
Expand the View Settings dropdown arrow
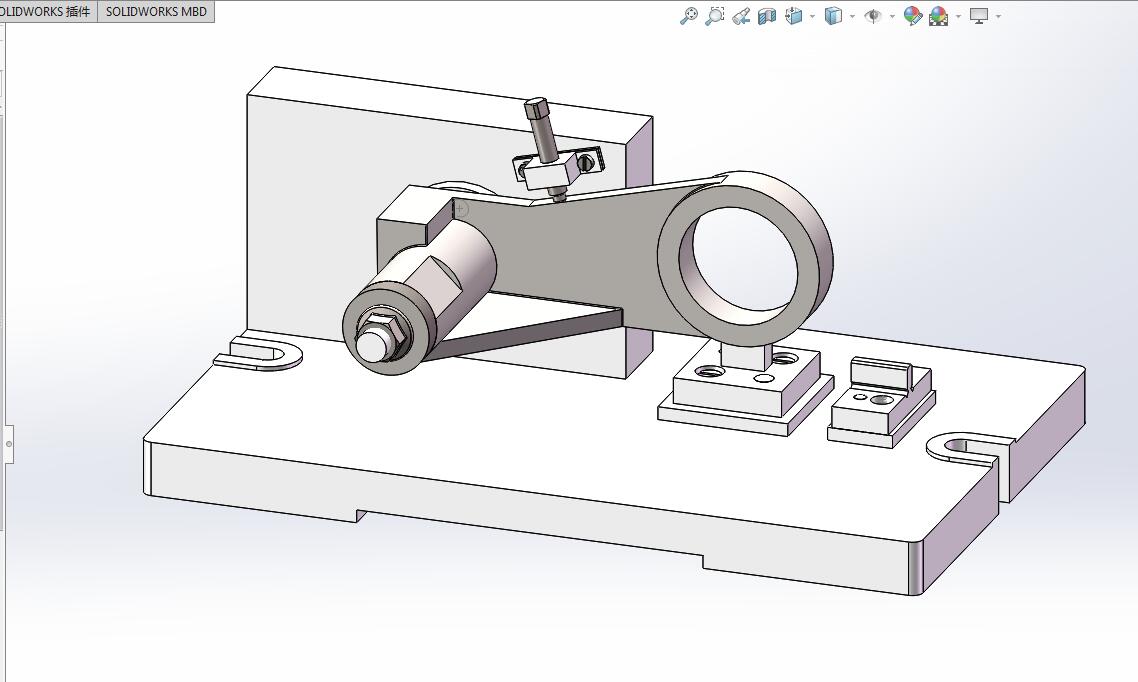pyautogui.click(x=999, y=16)
